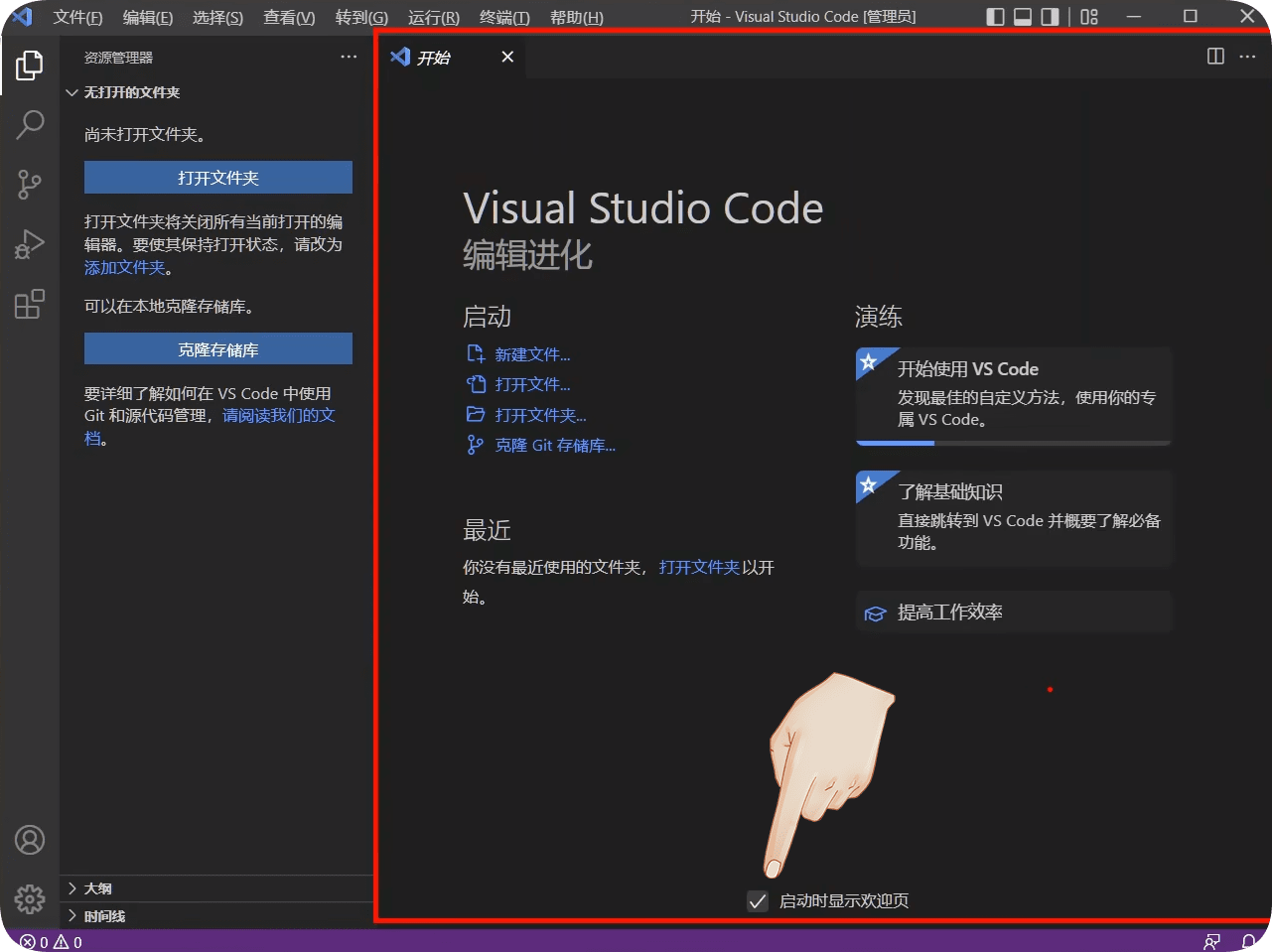1272x952 pixels.
Task: Click errors and warnings status bar indicator
Action: pos(52,942)
